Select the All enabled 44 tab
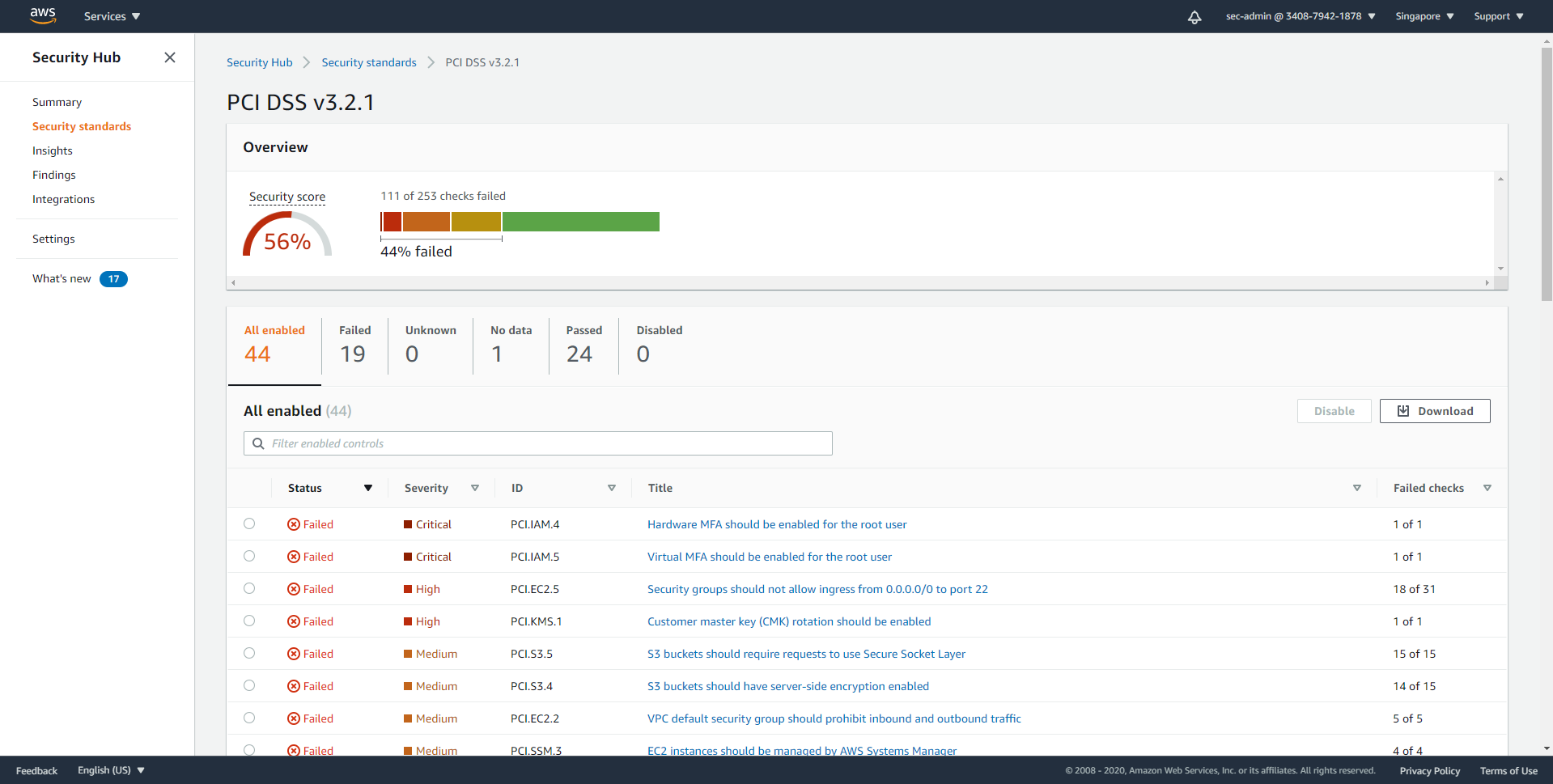The width and height of the screenshot is (1553, 784). [x=274, y=345]
